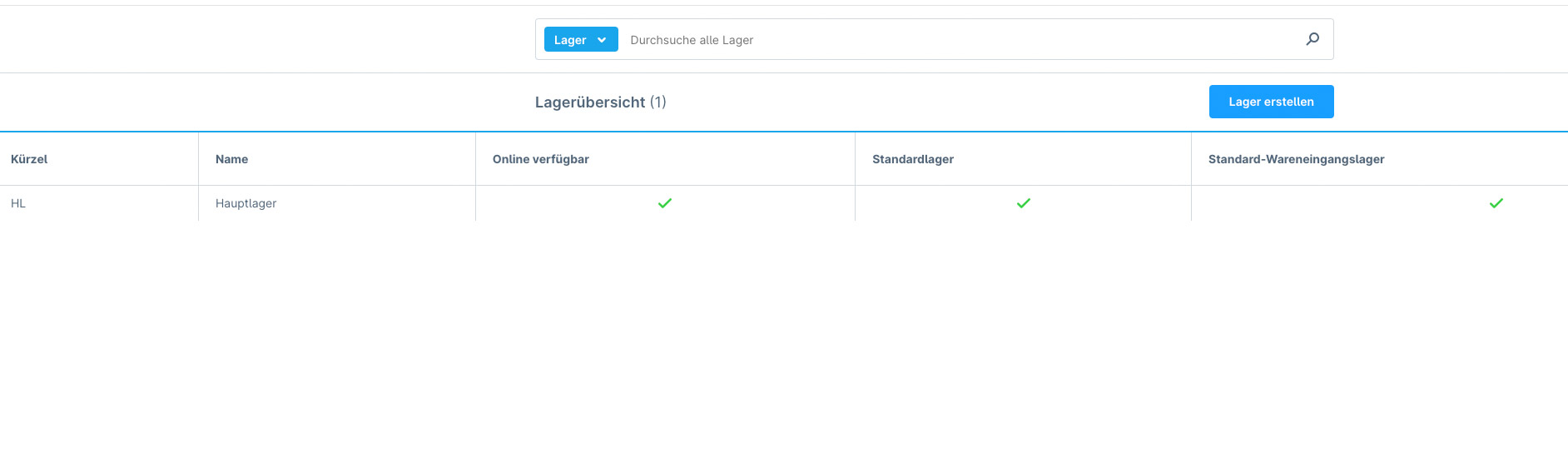Image resolution: width=1568 pixels, height=459 pixels.
Task: Click the Online verfügbar column header
Action: click(540, 159)
